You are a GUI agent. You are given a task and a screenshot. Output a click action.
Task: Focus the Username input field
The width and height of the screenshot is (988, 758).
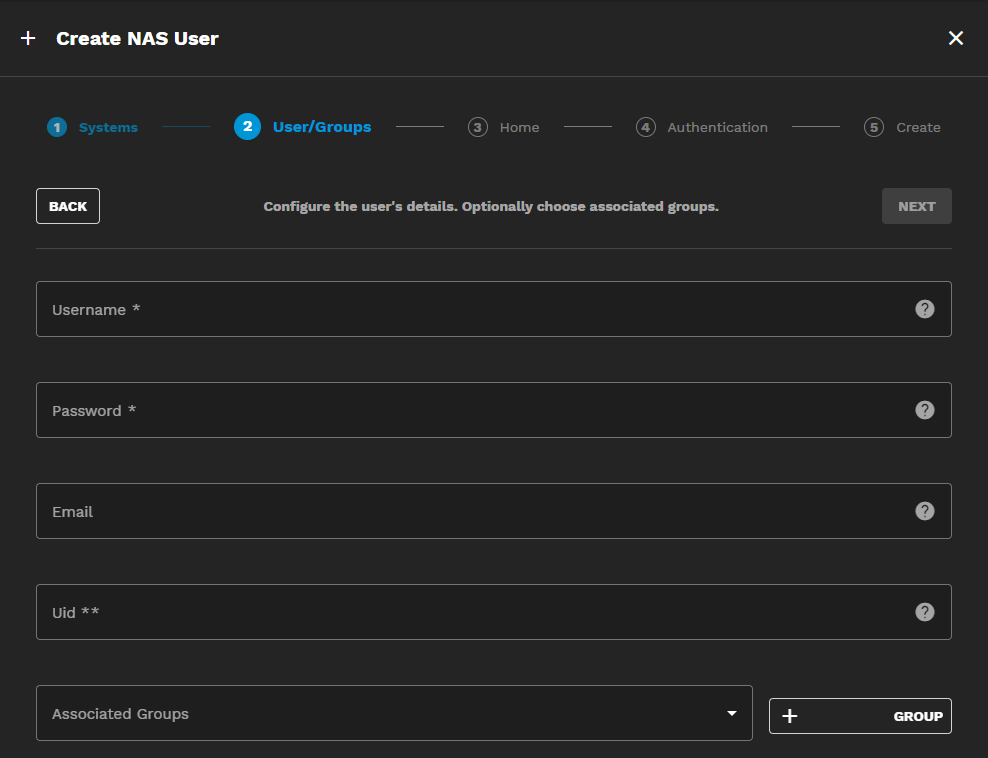click(470, 309)
